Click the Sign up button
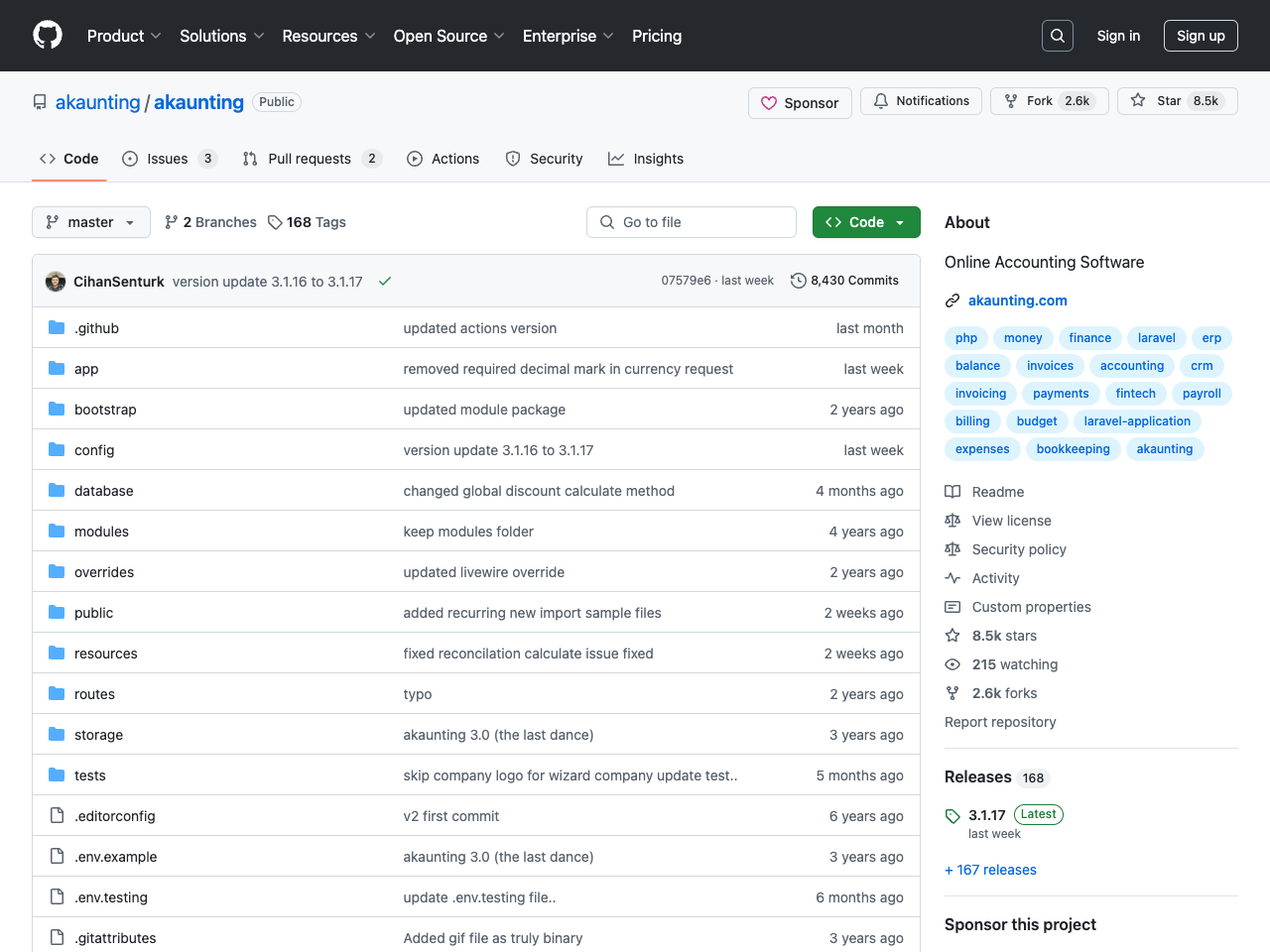 click(x=1201, y=36)
